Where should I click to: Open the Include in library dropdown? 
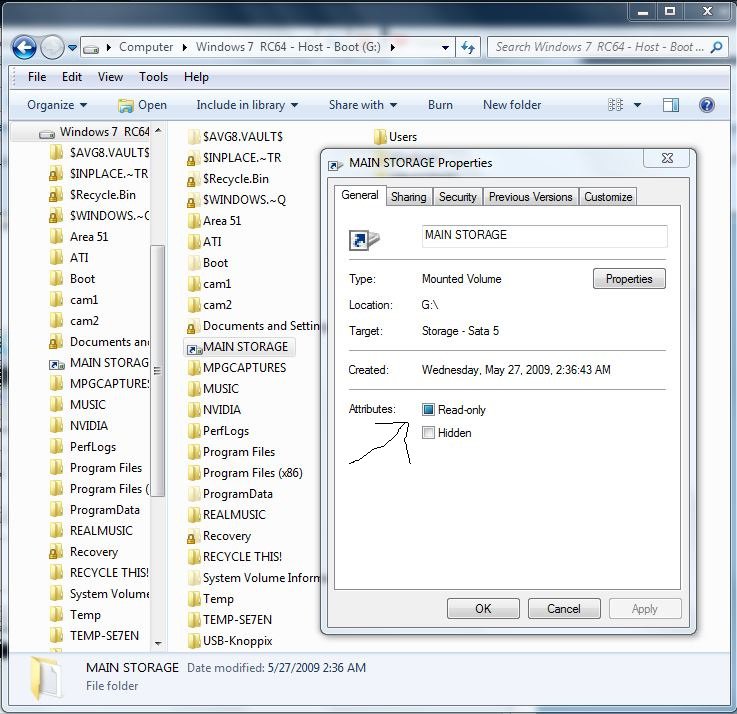[x=247, y=105]
